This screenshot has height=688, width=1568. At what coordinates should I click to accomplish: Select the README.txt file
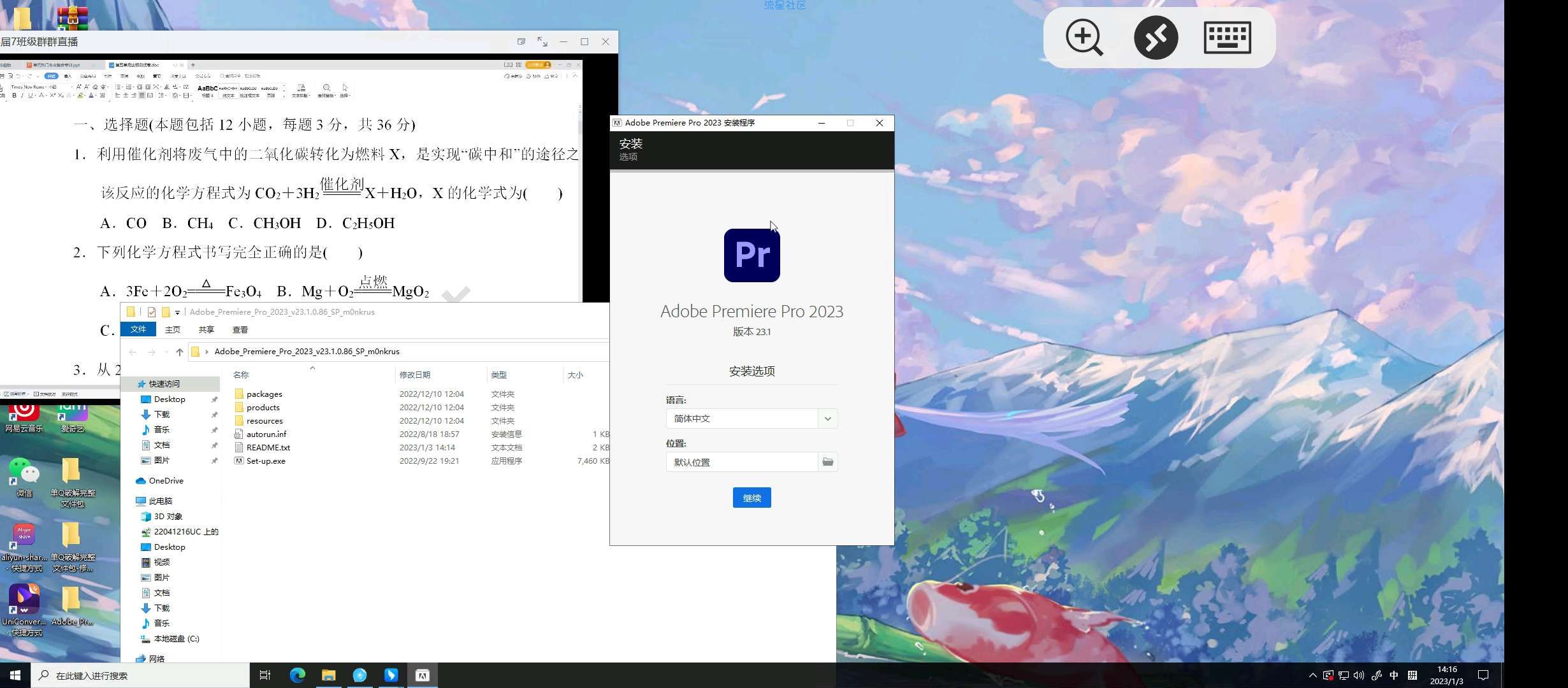point(268,448)
